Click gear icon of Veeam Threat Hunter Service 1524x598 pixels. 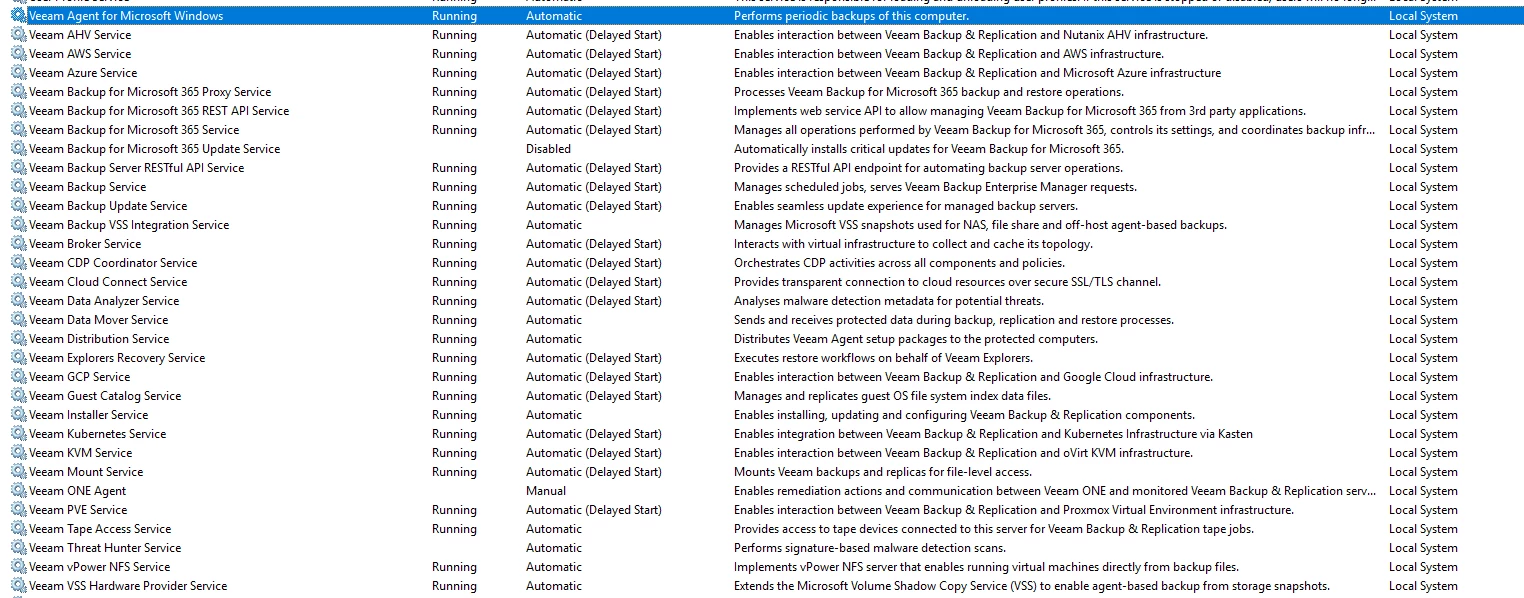tap(19, 548)
